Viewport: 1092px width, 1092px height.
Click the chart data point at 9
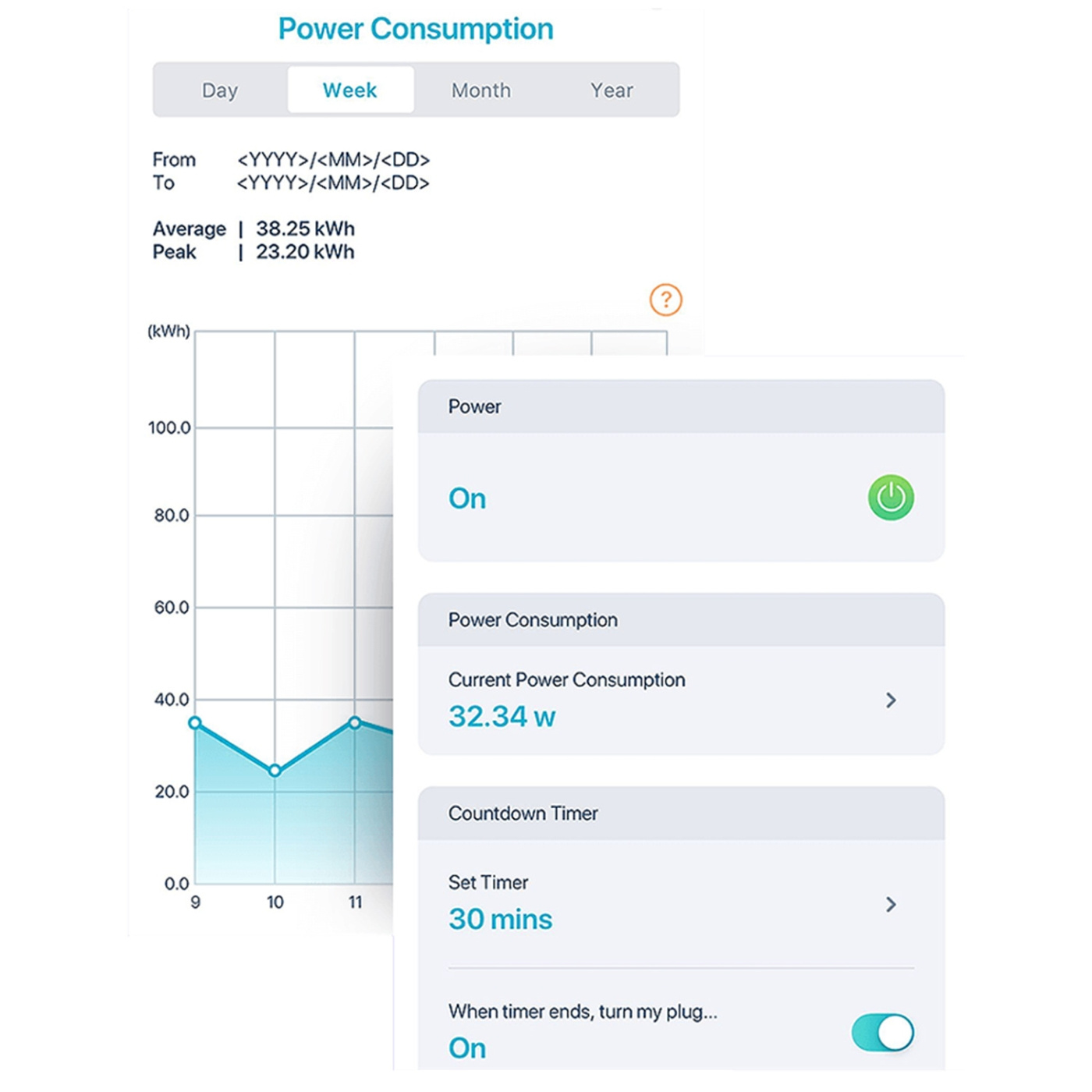click(x=195, y=723)
